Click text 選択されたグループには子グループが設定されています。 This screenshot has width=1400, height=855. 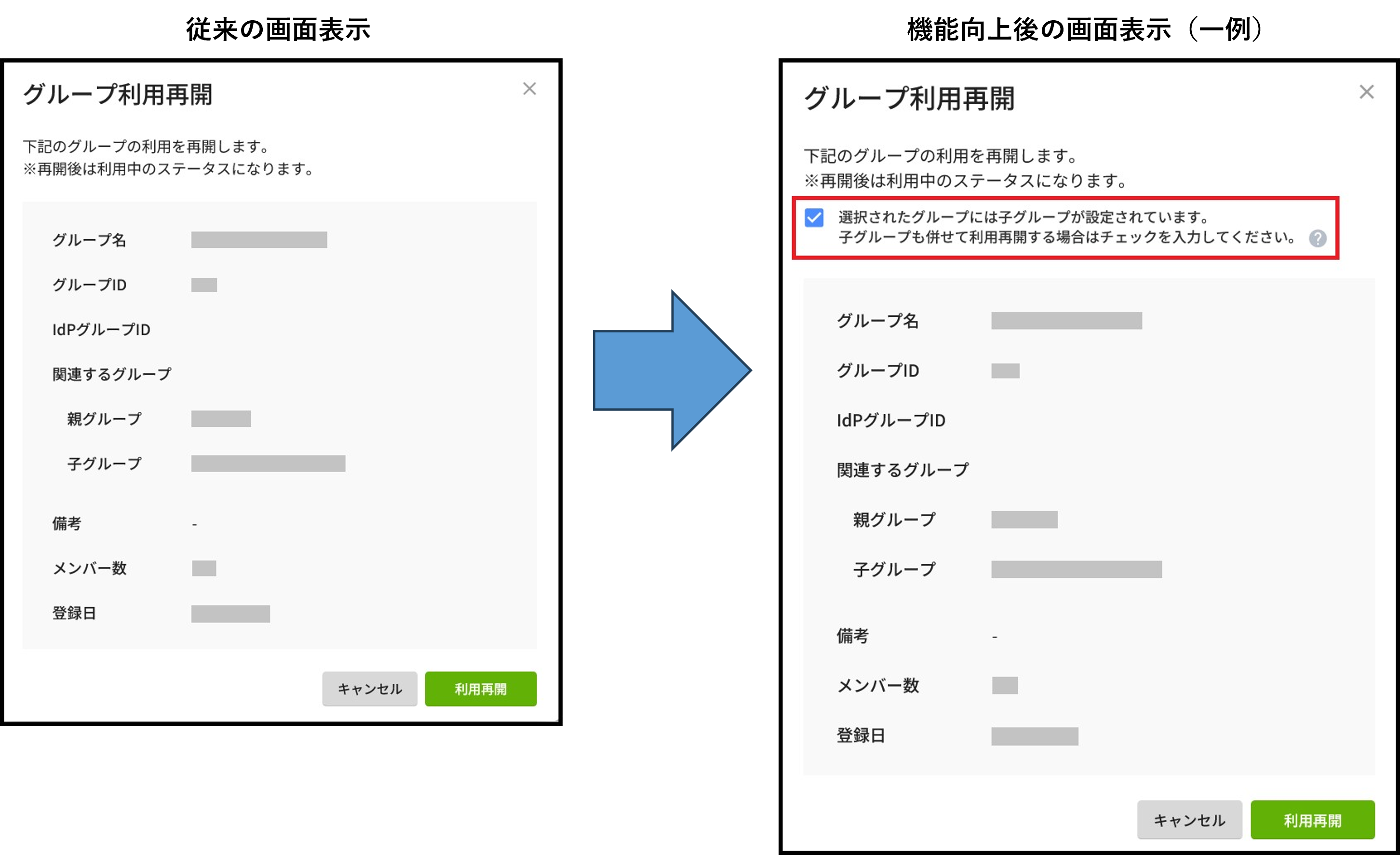[x=1024, y=217]
